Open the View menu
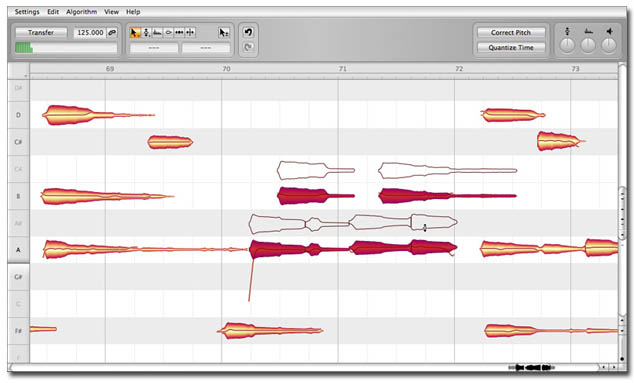The height and width of the screenshot is (383, 634). (x=112, y=12)
